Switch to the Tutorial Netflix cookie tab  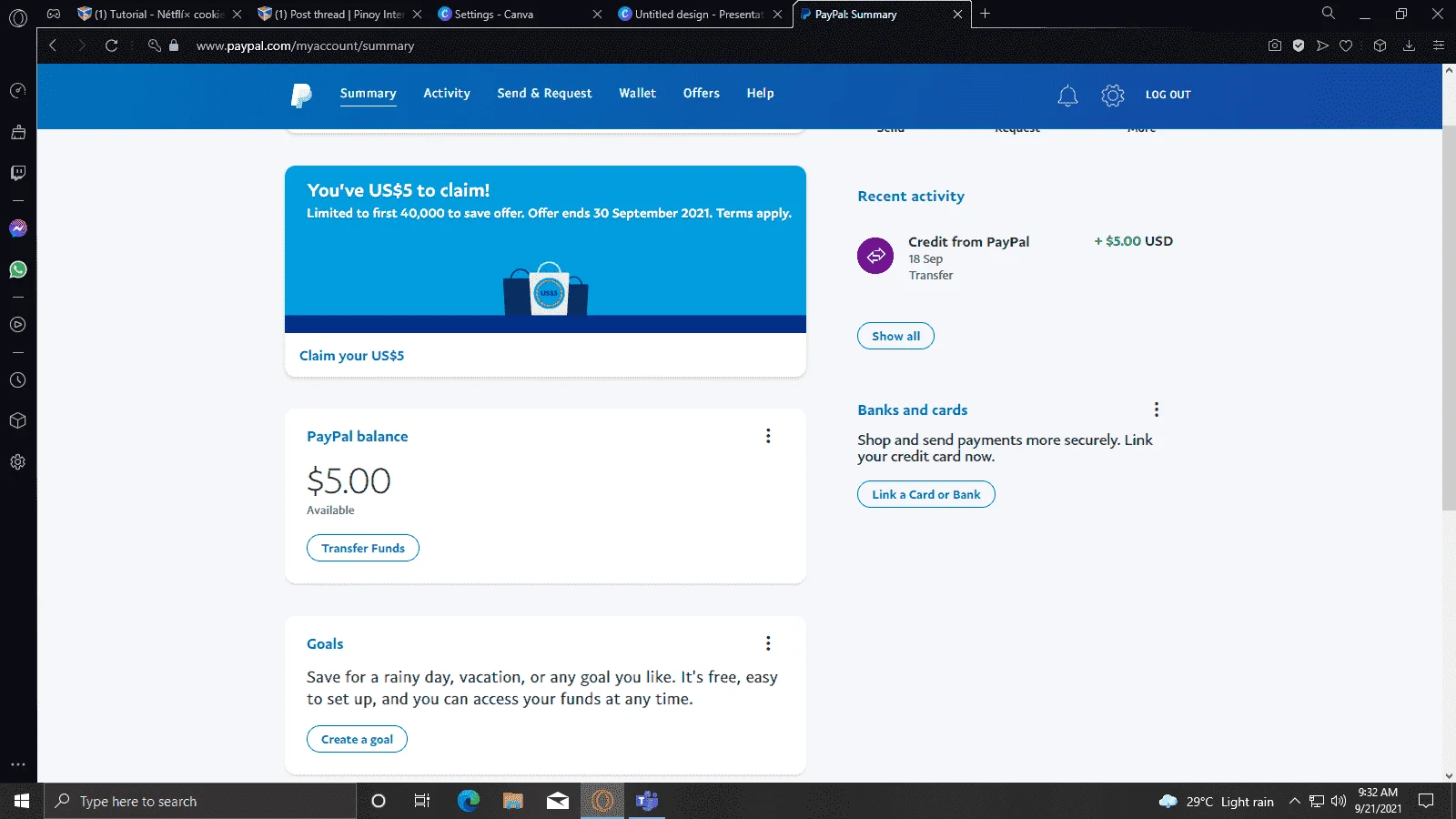(160, 14)
